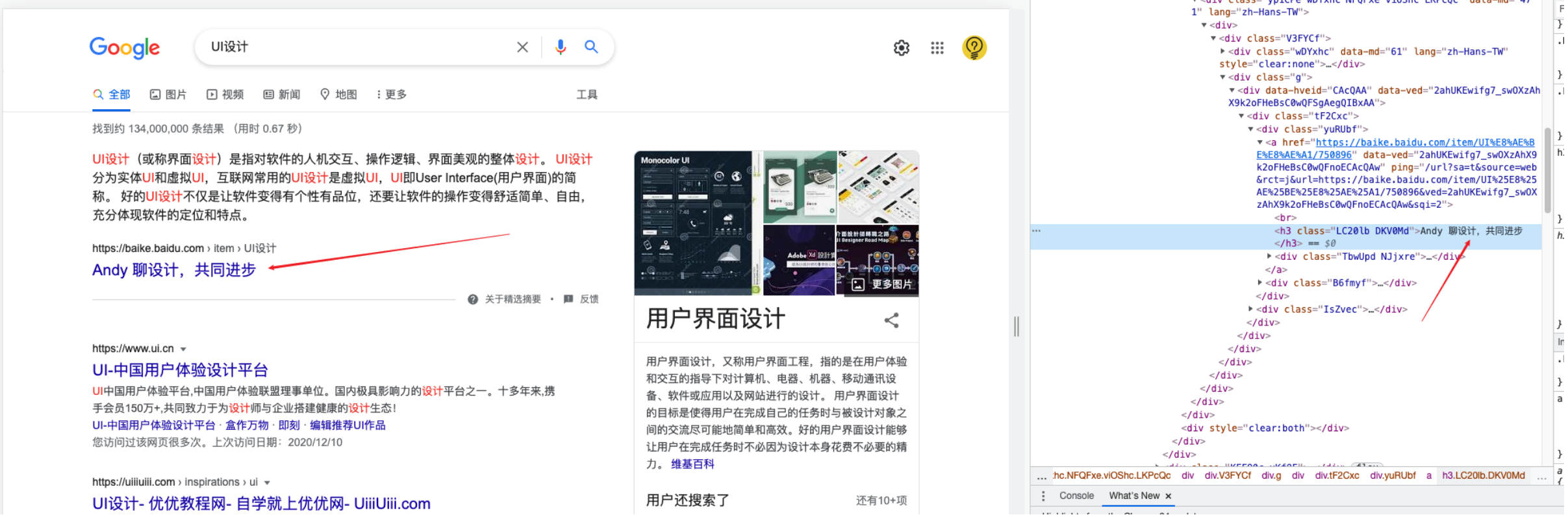The height and width of the screenshot is (517, 1568).
Task: Open the Adobe XD 设计 thumbnail
Action: coord(799,260)
